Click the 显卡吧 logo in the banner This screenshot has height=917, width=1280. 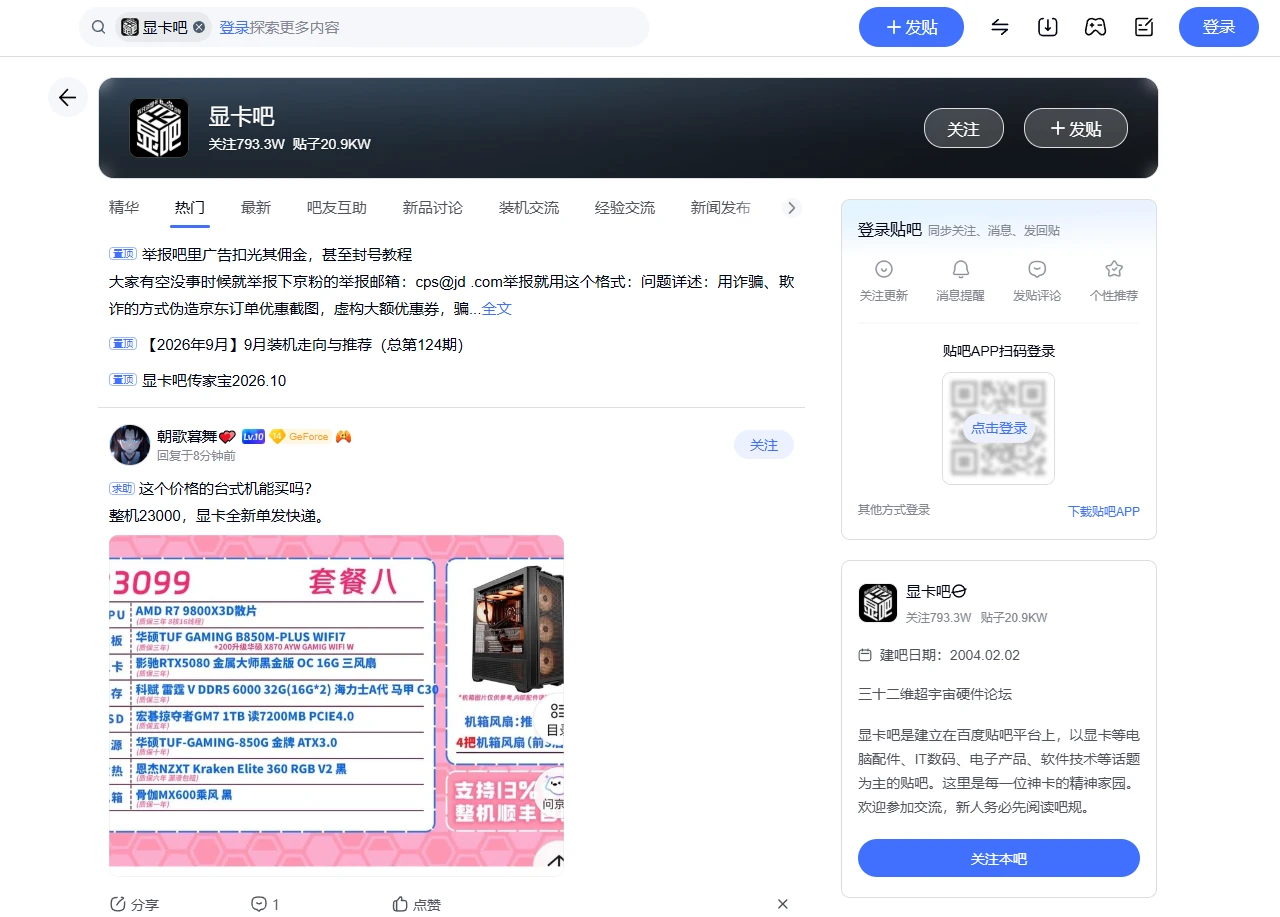[x=159, y=128]
